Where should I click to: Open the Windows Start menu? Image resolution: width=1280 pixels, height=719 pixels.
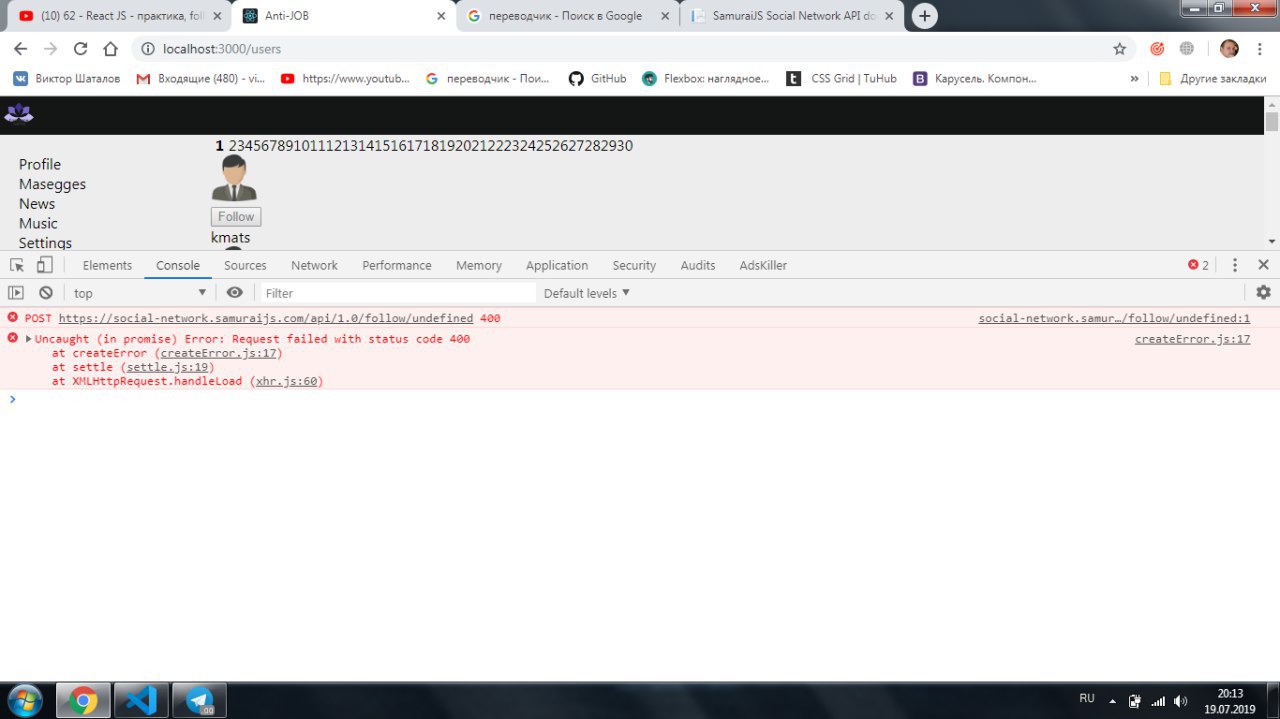[24, 700]
